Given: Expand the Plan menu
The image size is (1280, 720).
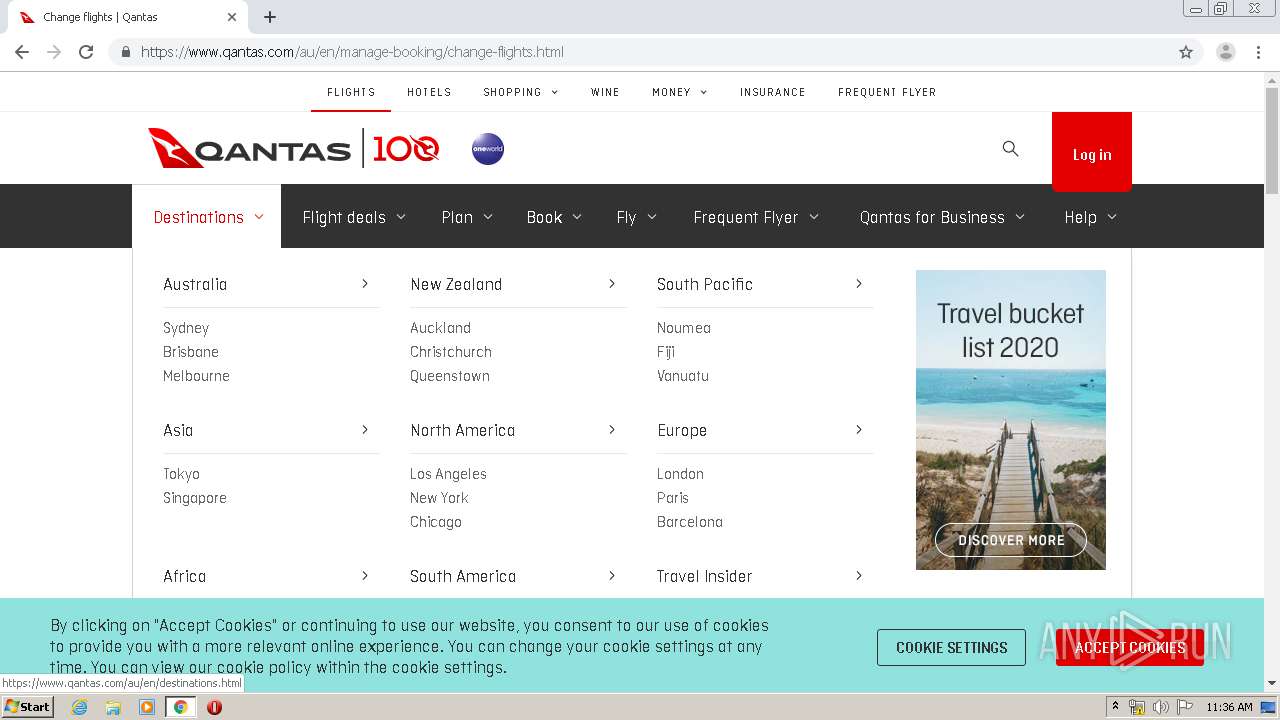Looking at the screenshot, I should [x=467, y=217].
